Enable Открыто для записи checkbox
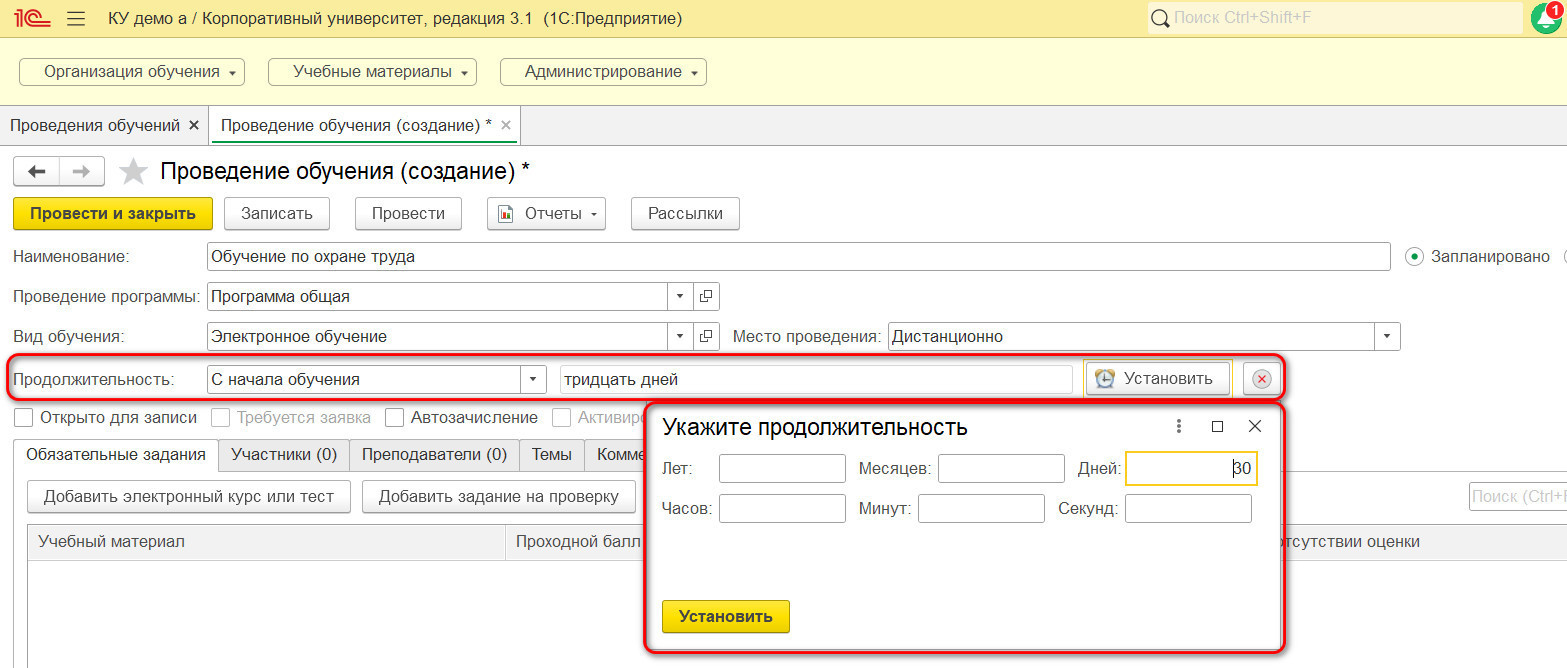Image resolution: width=1567 pixels, height=668 pixels. pyautogui.click(x=23, y=417)
